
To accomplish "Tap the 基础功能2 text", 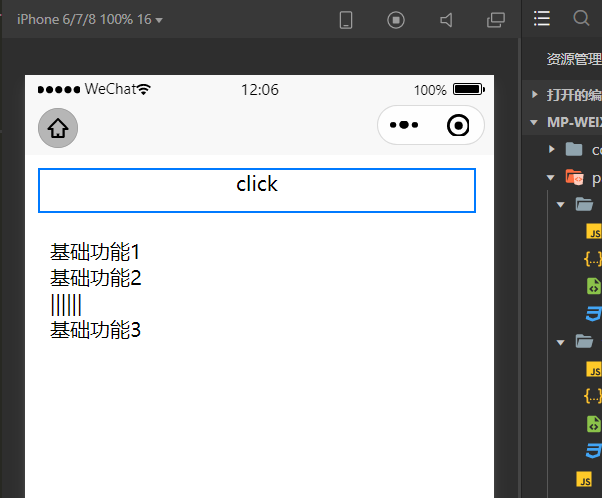I will tap(96, 278).
